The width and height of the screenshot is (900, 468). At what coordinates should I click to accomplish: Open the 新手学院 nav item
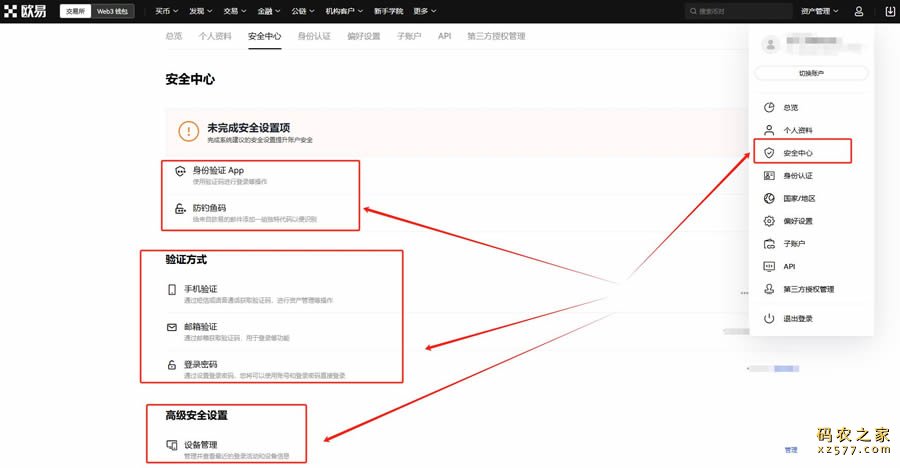[x=388, y=11]
